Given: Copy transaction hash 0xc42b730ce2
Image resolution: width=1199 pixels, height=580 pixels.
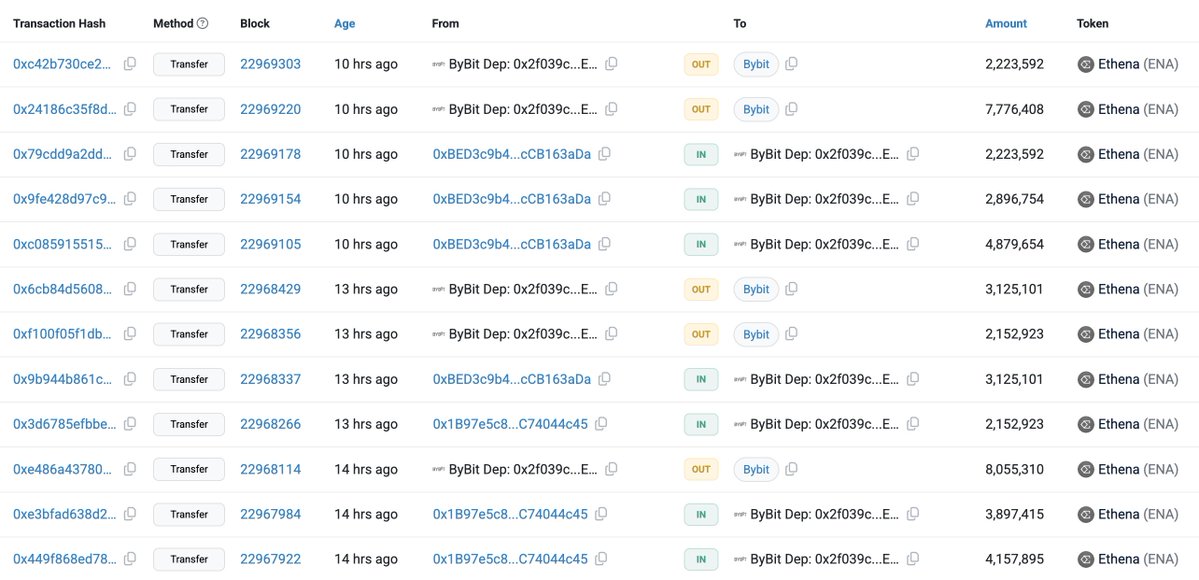Looking at the screenshot, I should click(x=130, y=64).
